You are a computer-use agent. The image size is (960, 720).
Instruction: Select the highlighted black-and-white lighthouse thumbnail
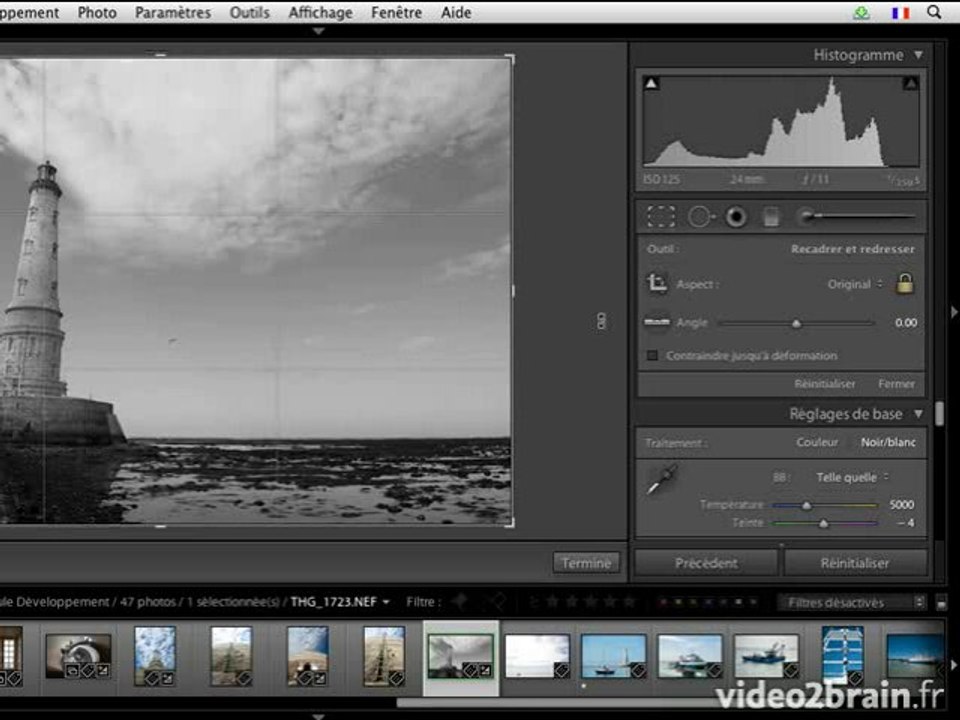pyautogui.click(x=460, y=656)
